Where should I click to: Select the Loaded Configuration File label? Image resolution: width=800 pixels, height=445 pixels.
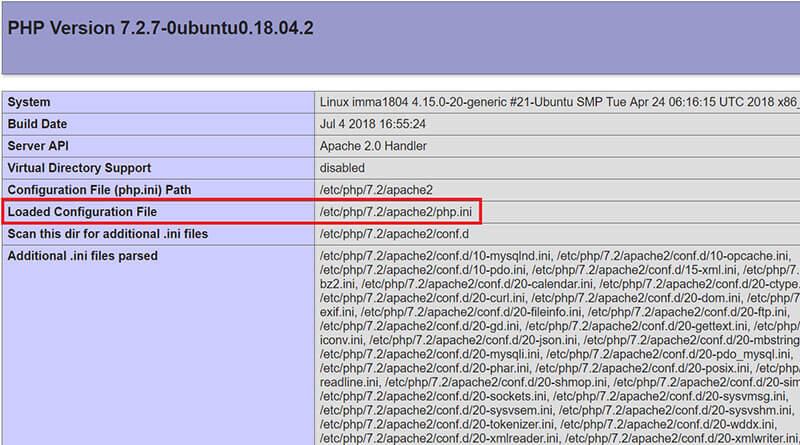coord(82,212)
